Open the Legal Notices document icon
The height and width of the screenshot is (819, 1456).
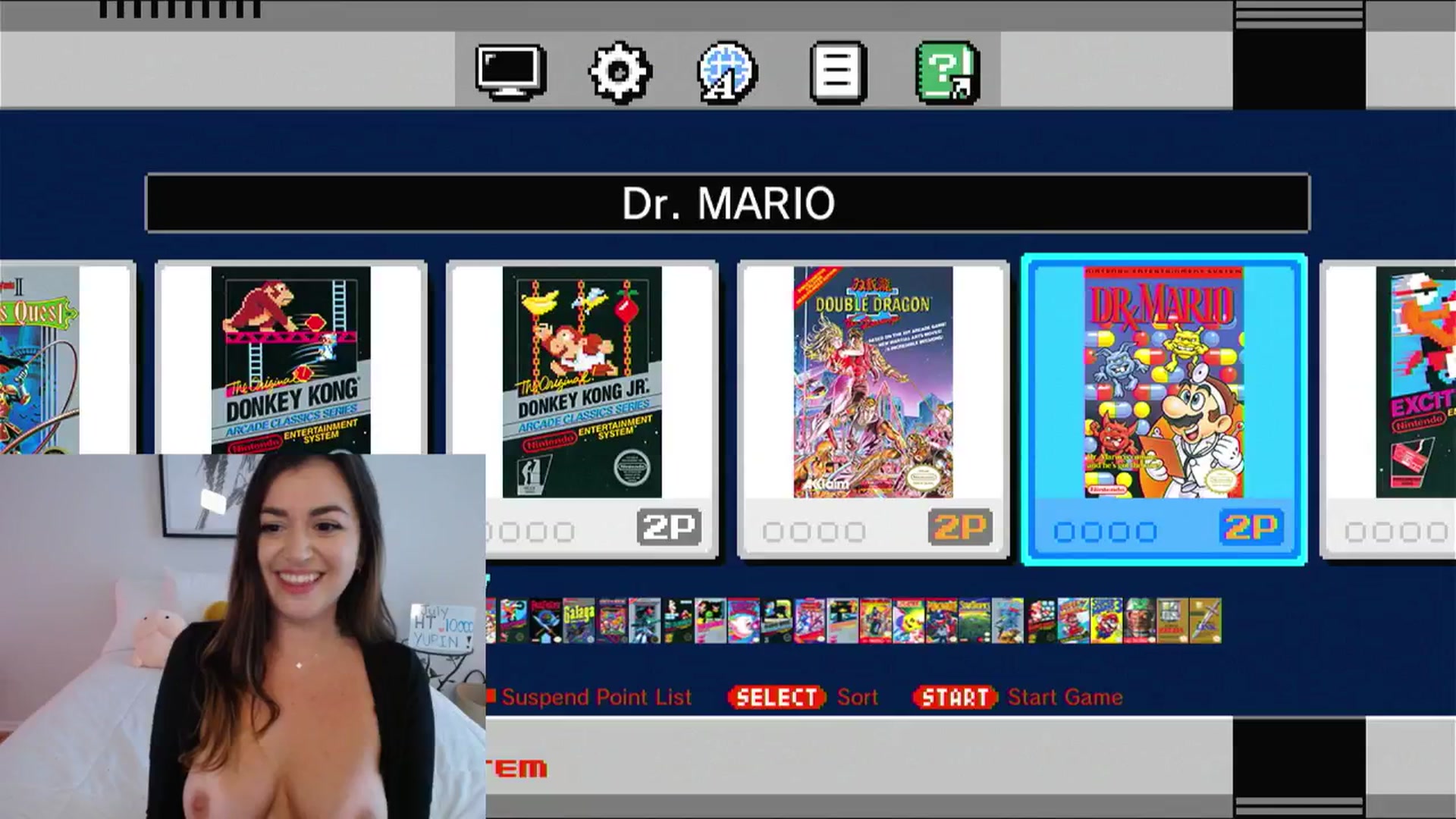837,72
